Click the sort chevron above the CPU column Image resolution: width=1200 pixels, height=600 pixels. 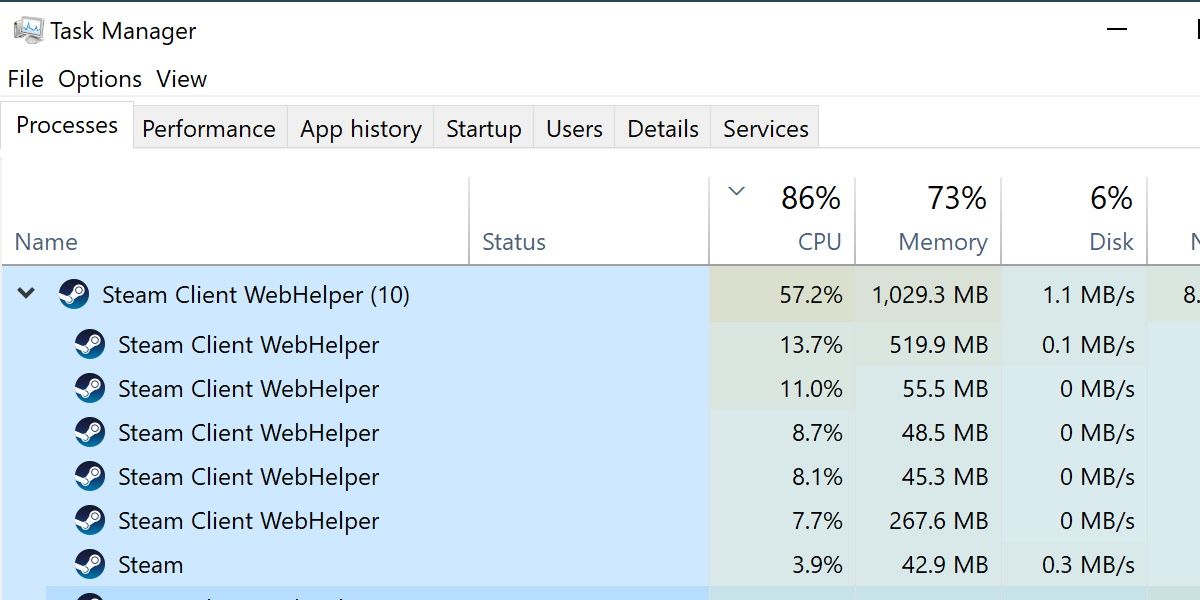pyautogui.click(x=737, y=190)
